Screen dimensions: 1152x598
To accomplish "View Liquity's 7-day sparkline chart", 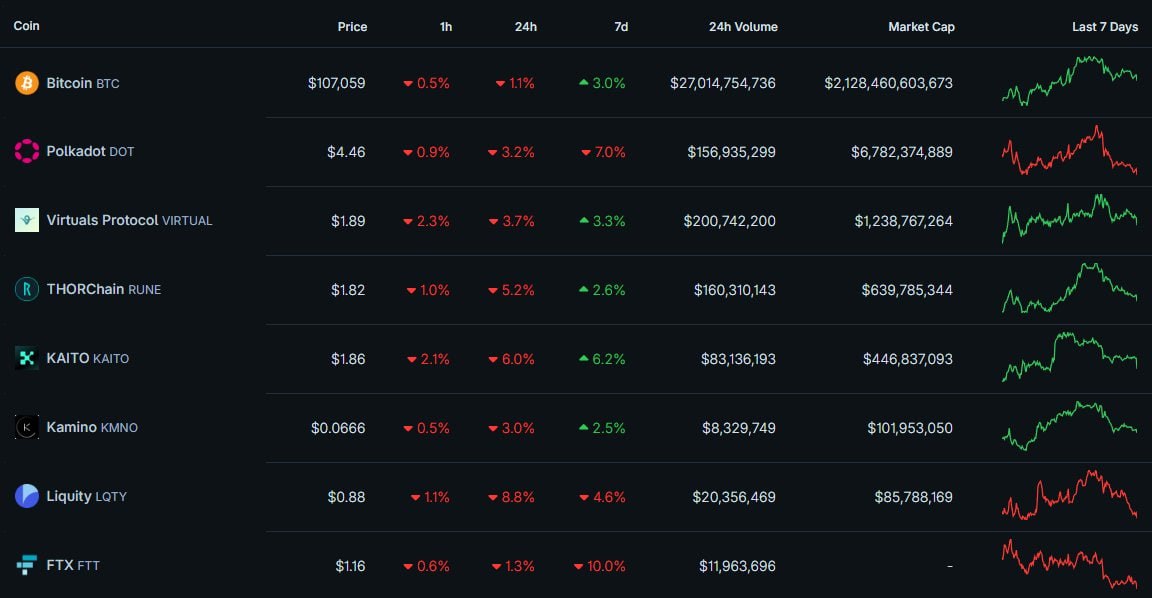I will click(x=1070, y=495).
